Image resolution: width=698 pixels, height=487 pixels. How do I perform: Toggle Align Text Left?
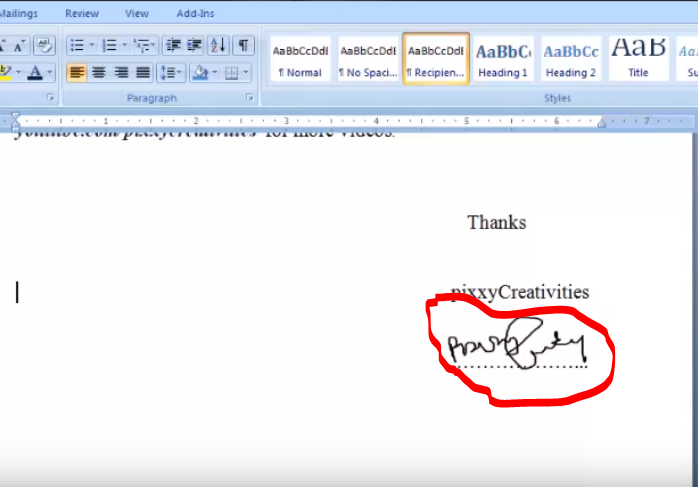tap(77, 73)
